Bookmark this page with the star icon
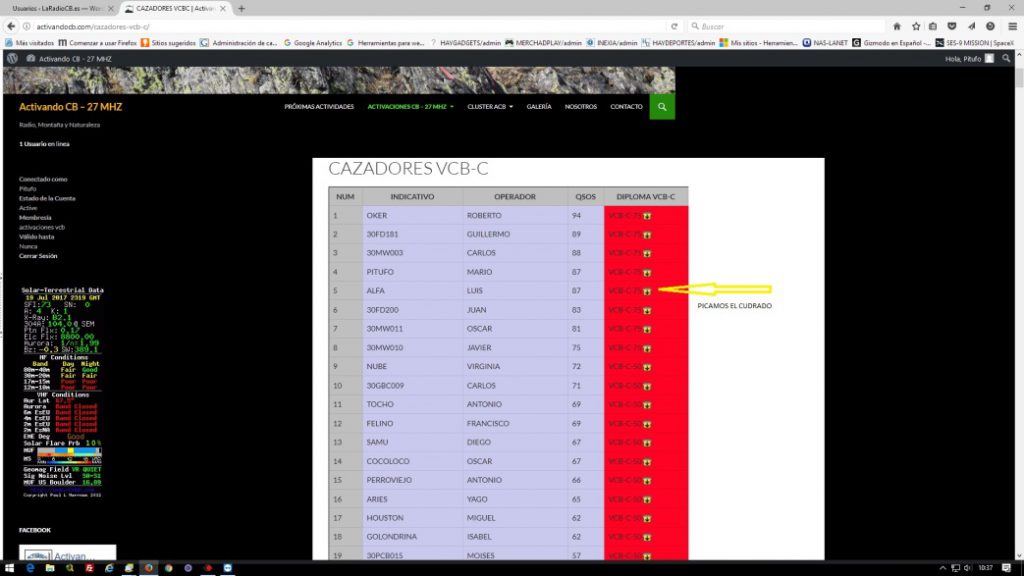 pos(916,27)
